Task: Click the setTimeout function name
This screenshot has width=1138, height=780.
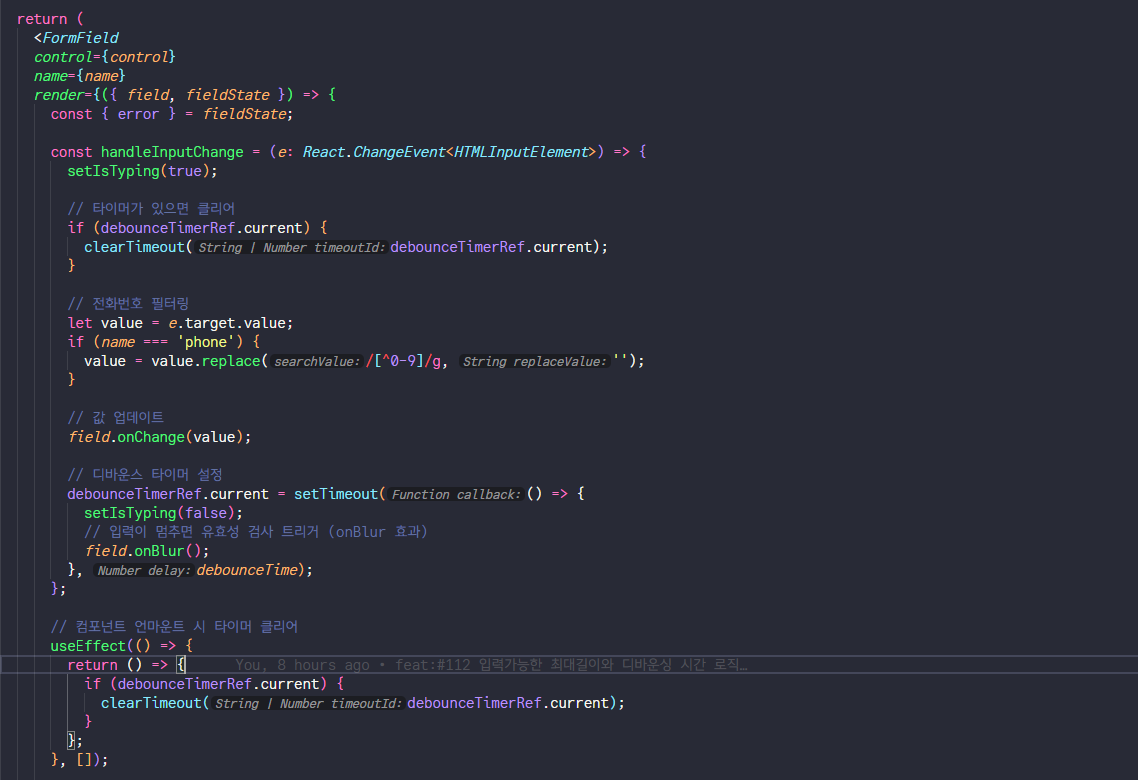Action: click(335, 494)
